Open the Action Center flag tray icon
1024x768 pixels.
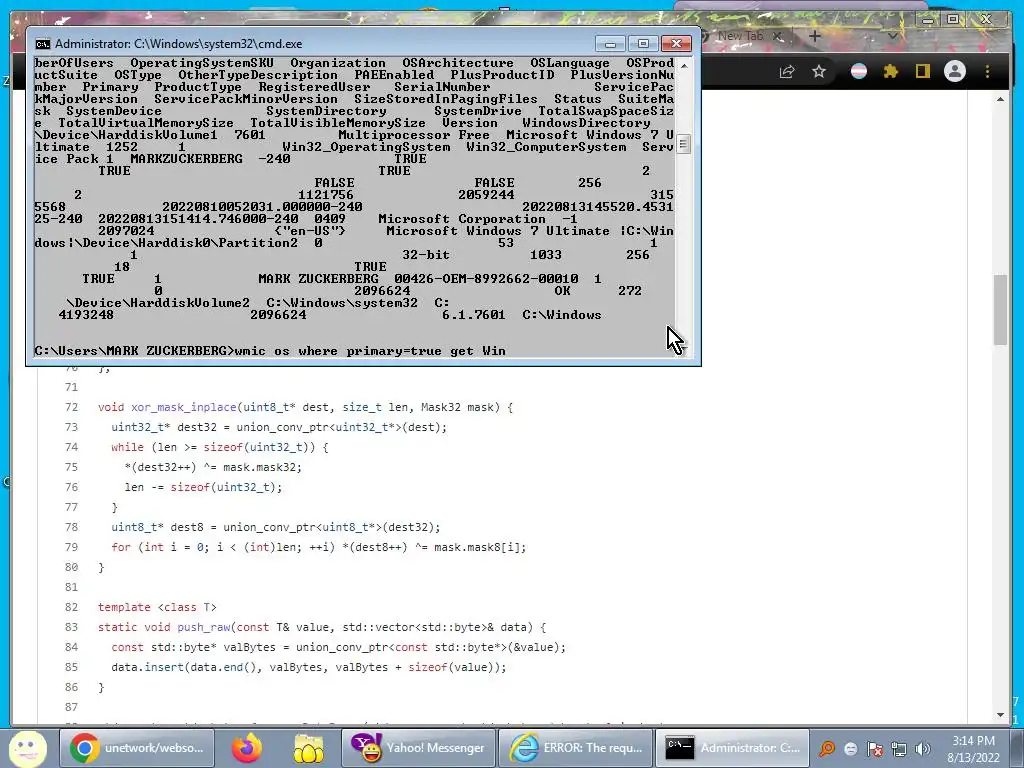click(x=875, y=749)
